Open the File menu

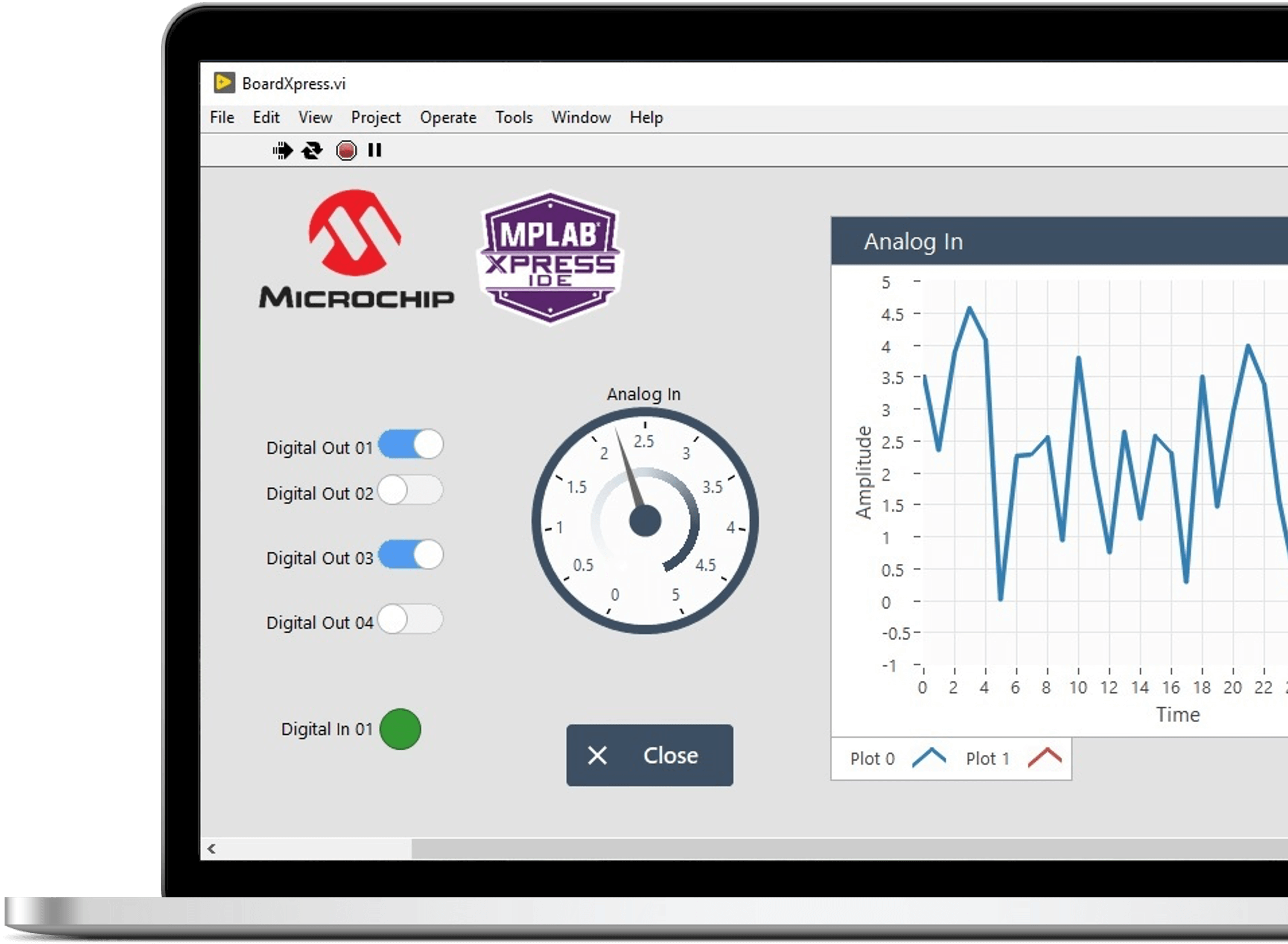[x=222, y=117]
